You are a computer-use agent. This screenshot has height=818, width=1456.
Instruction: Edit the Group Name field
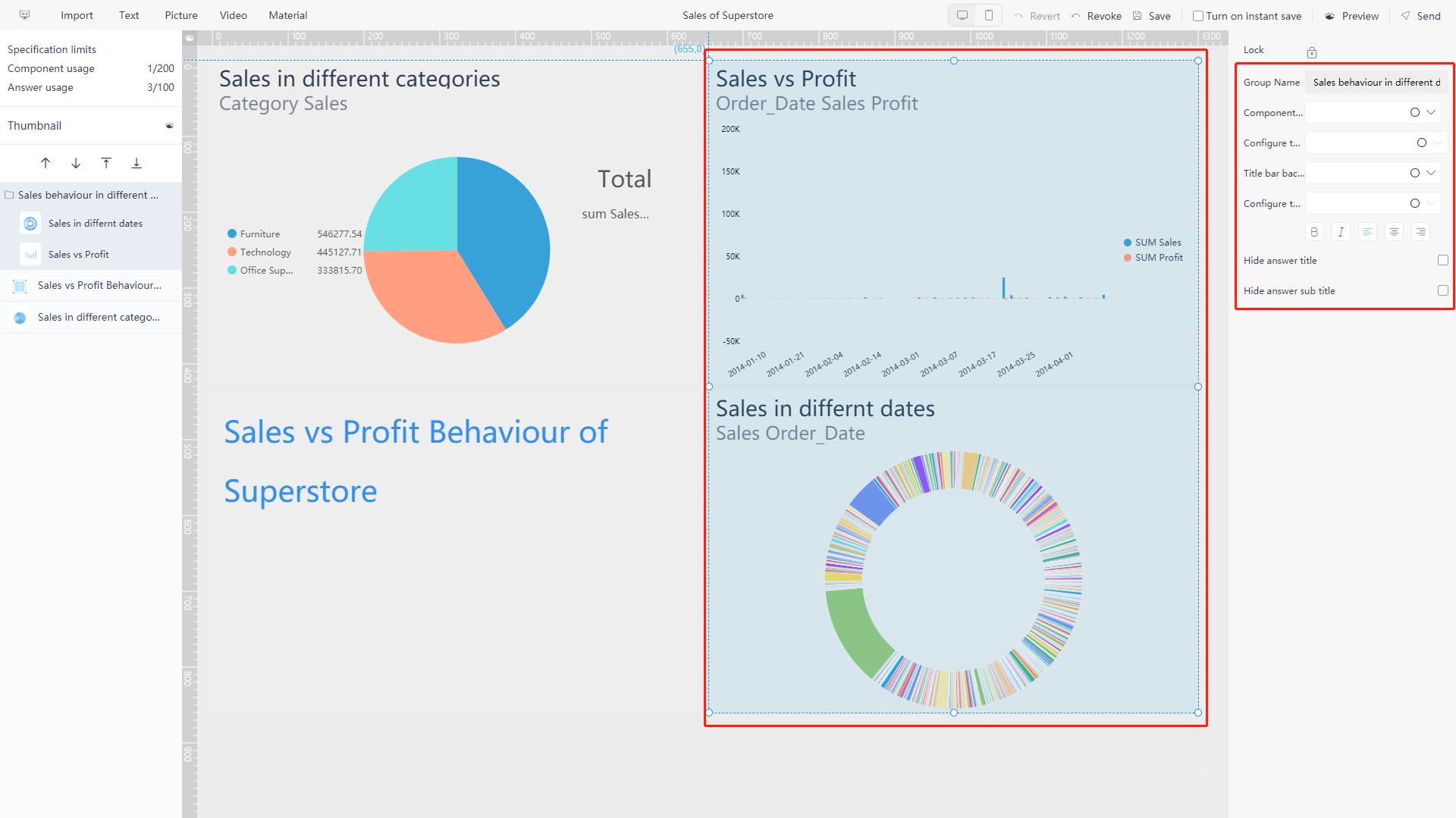(x=1376, y=82)
